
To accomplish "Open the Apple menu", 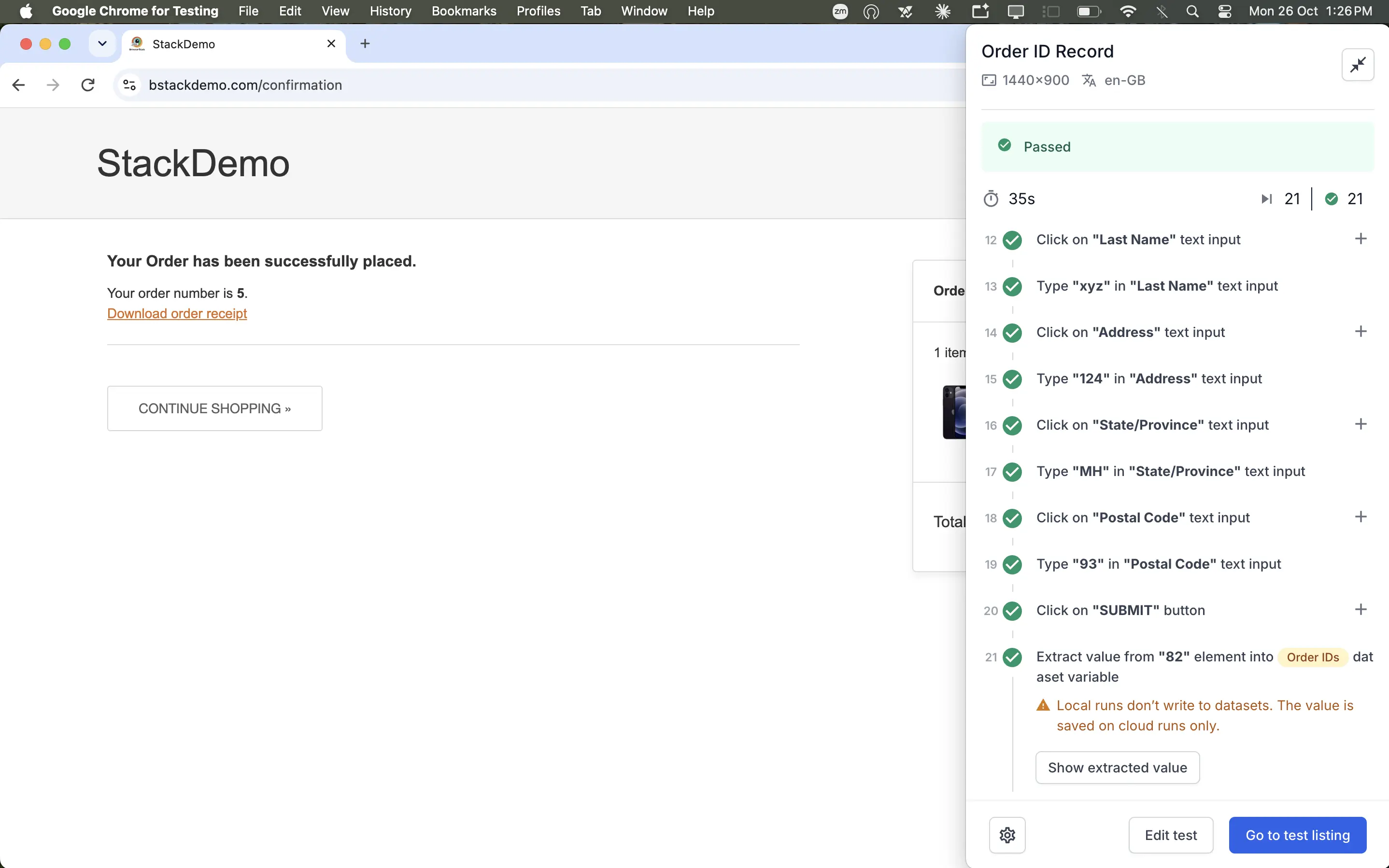I will (x=26, y=12).
